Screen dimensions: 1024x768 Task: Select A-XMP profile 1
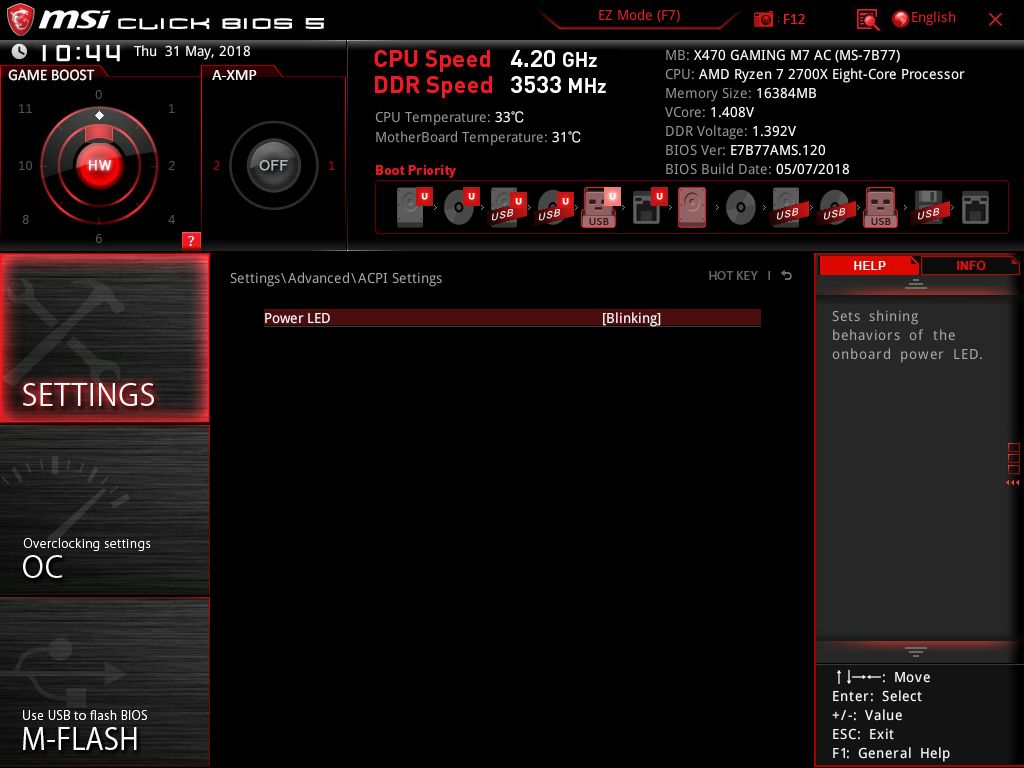[331, 165]
